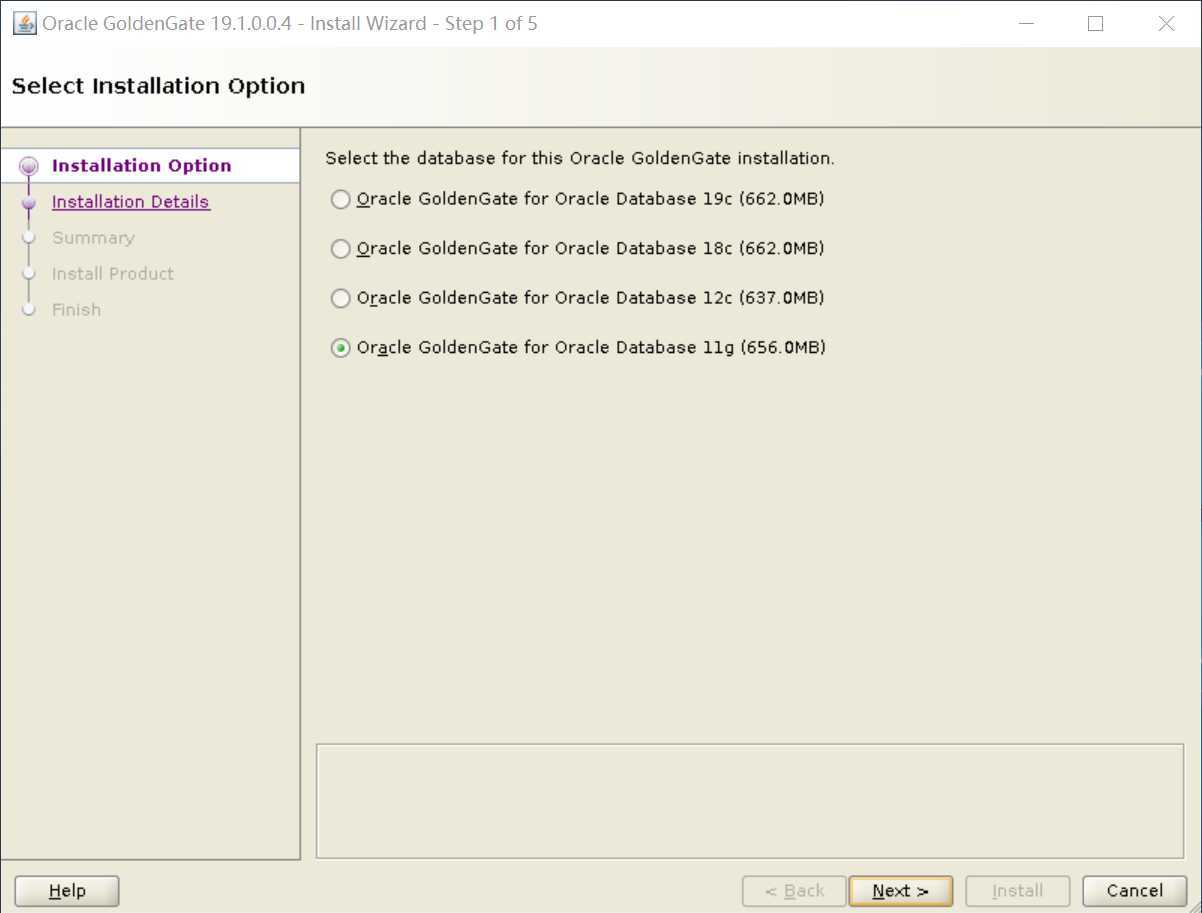Click the Finish step label
The width and height of the screenshot is (1202, 913).
[x=76, y=310]
